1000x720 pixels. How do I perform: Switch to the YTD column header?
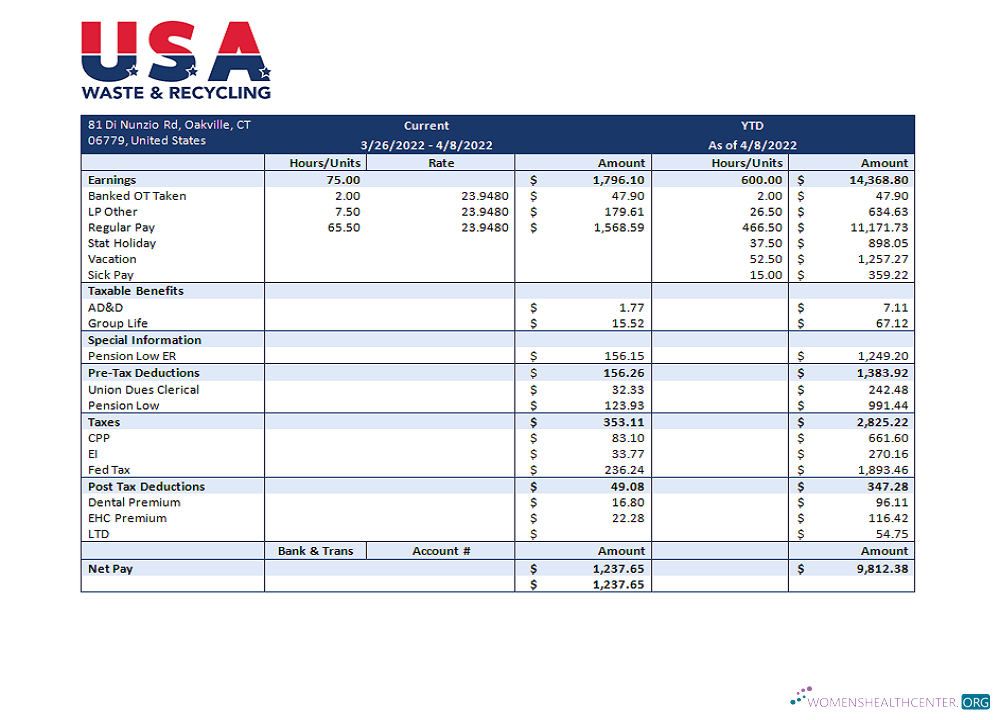[752, 125]
